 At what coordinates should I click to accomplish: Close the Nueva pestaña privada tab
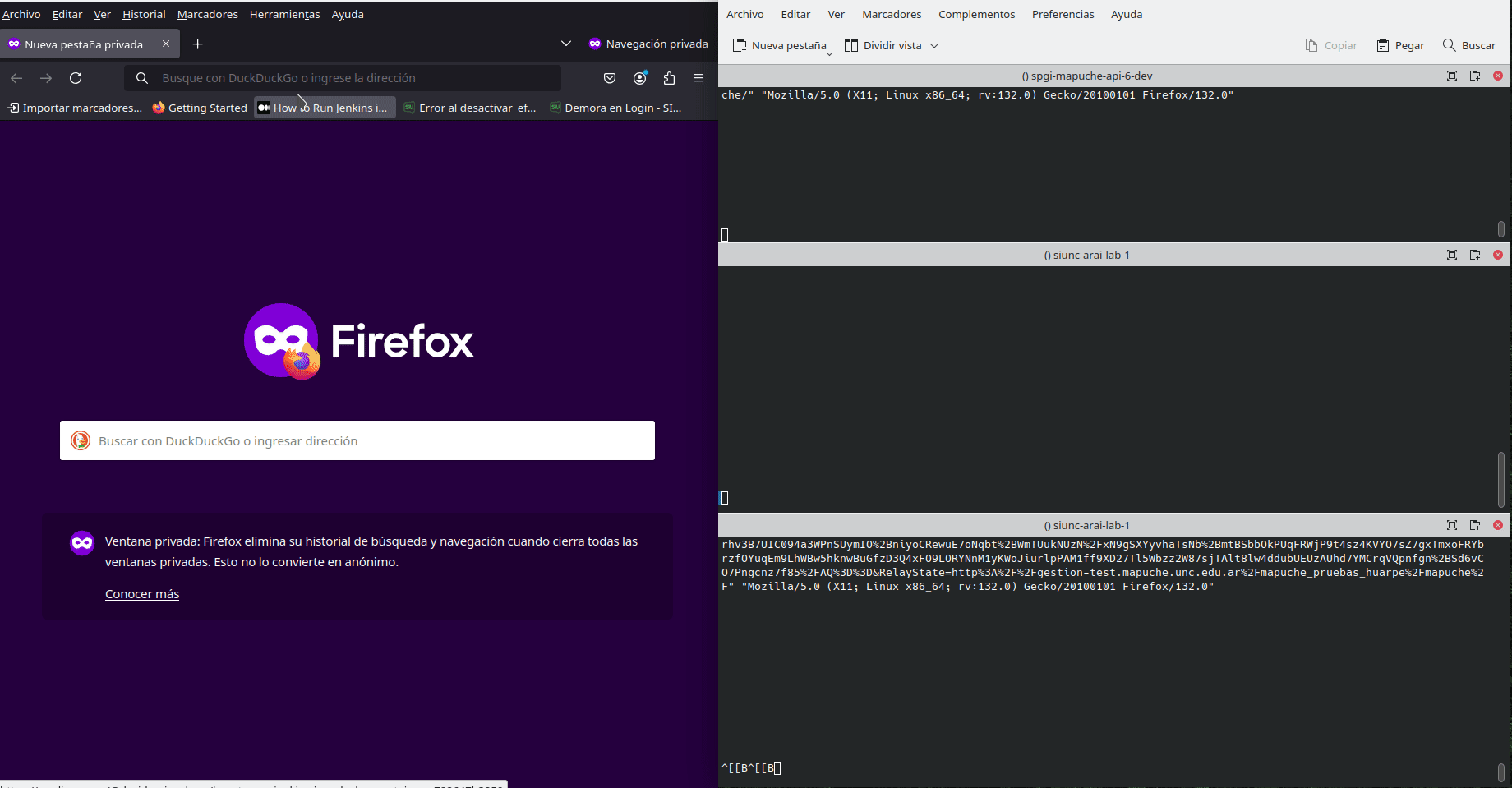166,44
